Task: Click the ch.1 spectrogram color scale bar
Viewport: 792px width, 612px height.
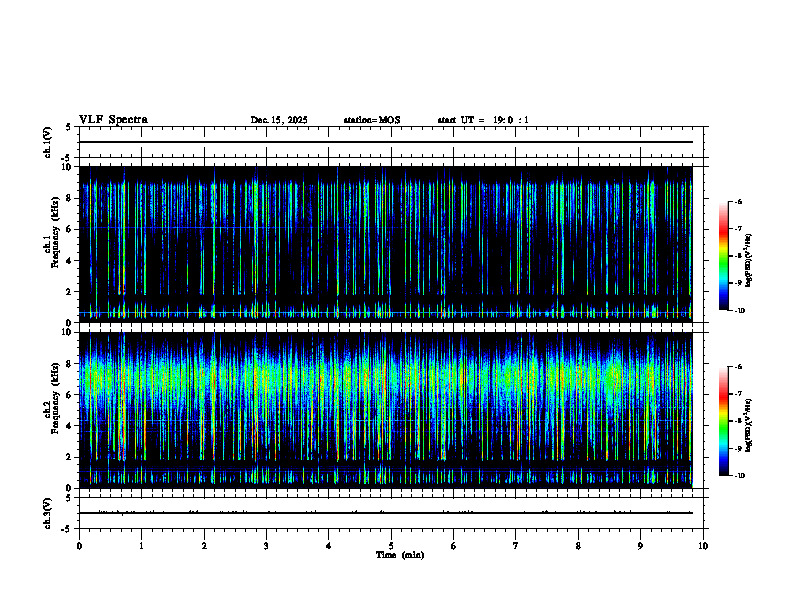Action: tap(724, 256)
